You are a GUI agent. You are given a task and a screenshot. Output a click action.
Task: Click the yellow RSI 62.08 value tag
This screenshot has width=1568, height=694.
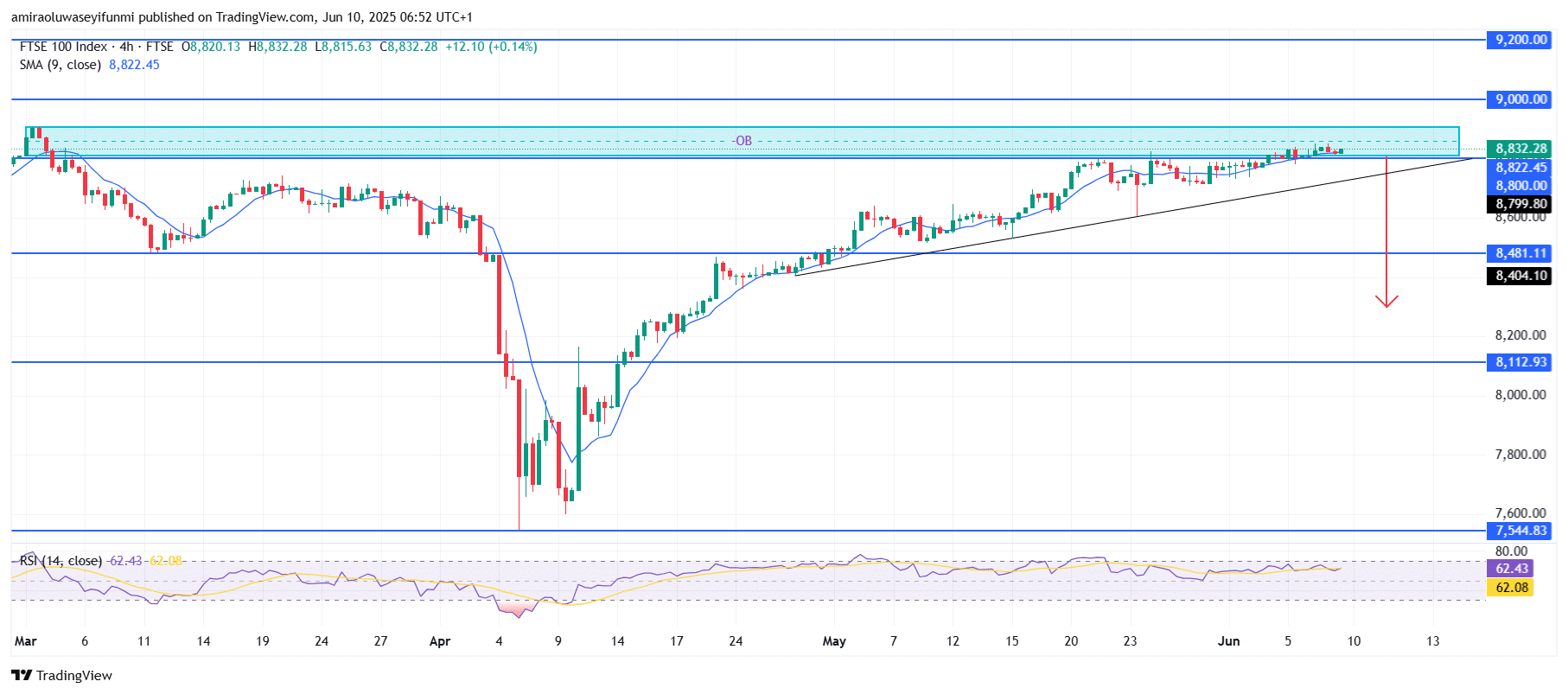[x=1511, y=588]
